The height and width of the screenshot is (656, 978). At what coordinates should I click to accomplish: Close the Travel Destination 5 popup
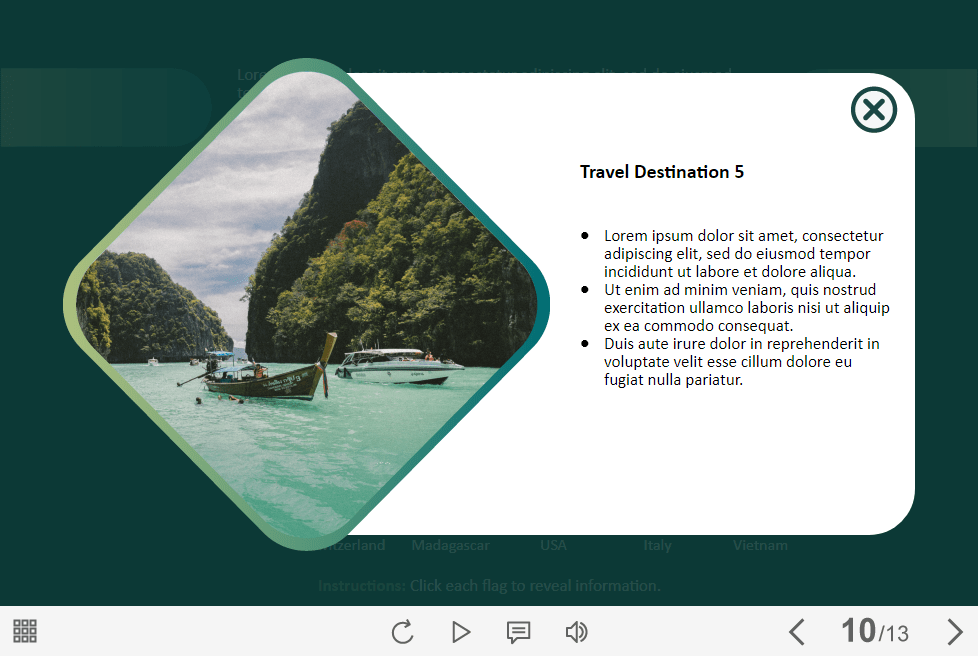pos(873,109)
